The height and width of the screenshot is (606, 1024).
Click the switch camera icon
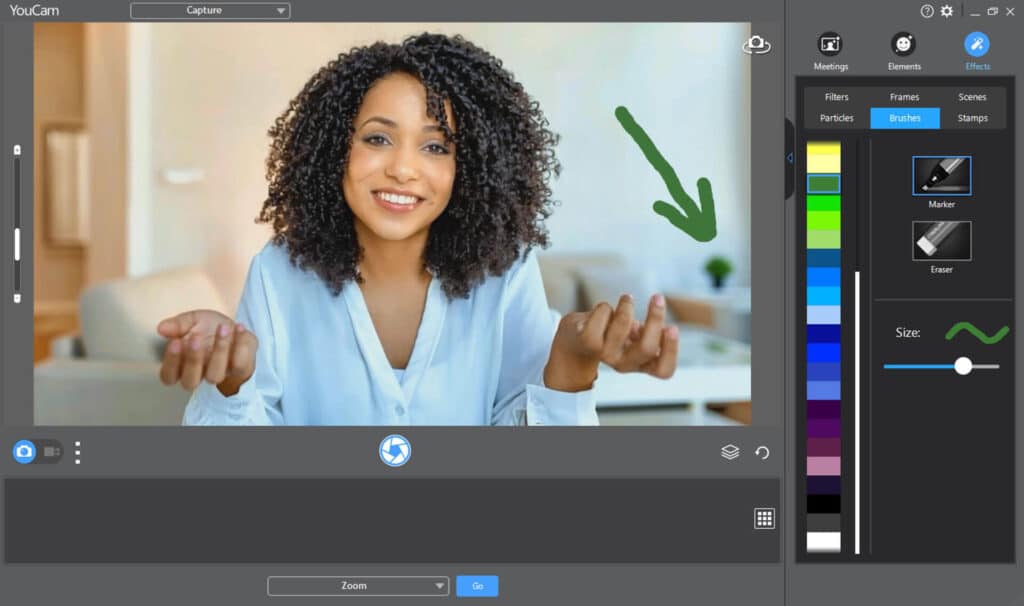[756, 45]
